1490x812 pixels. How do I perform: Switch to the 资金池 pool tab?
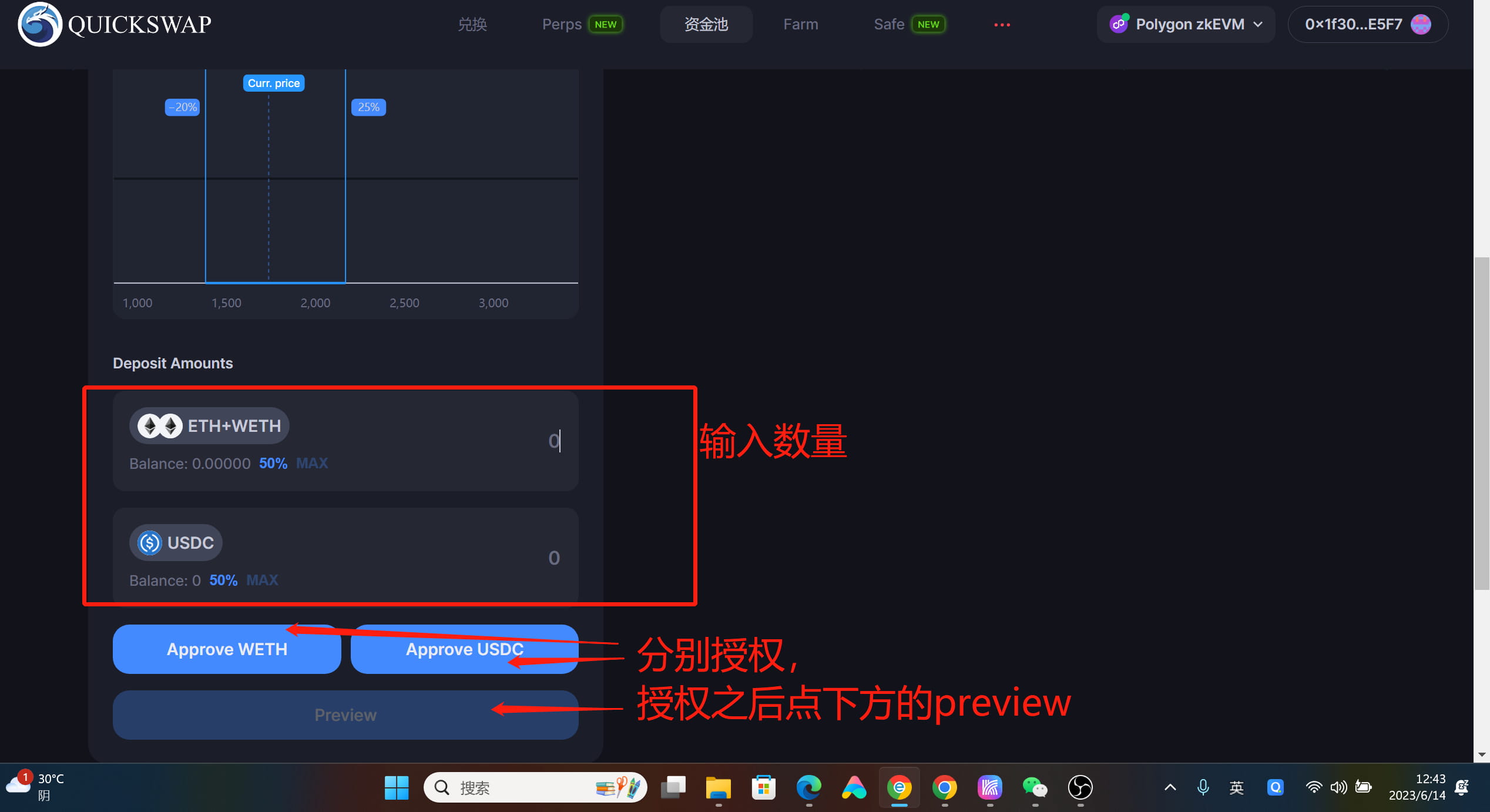(706, 24)
